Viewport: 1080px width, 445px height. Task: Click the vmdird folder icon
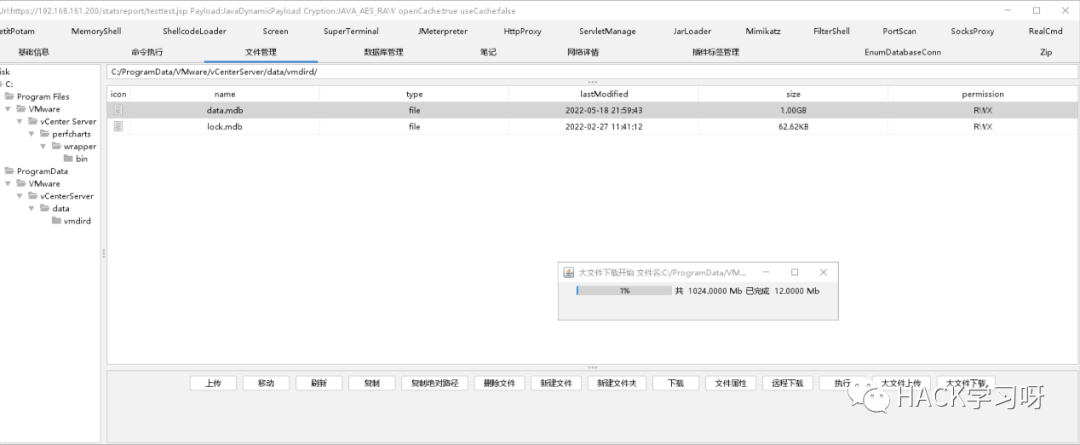pyautogui.click(x=56, y=220)
